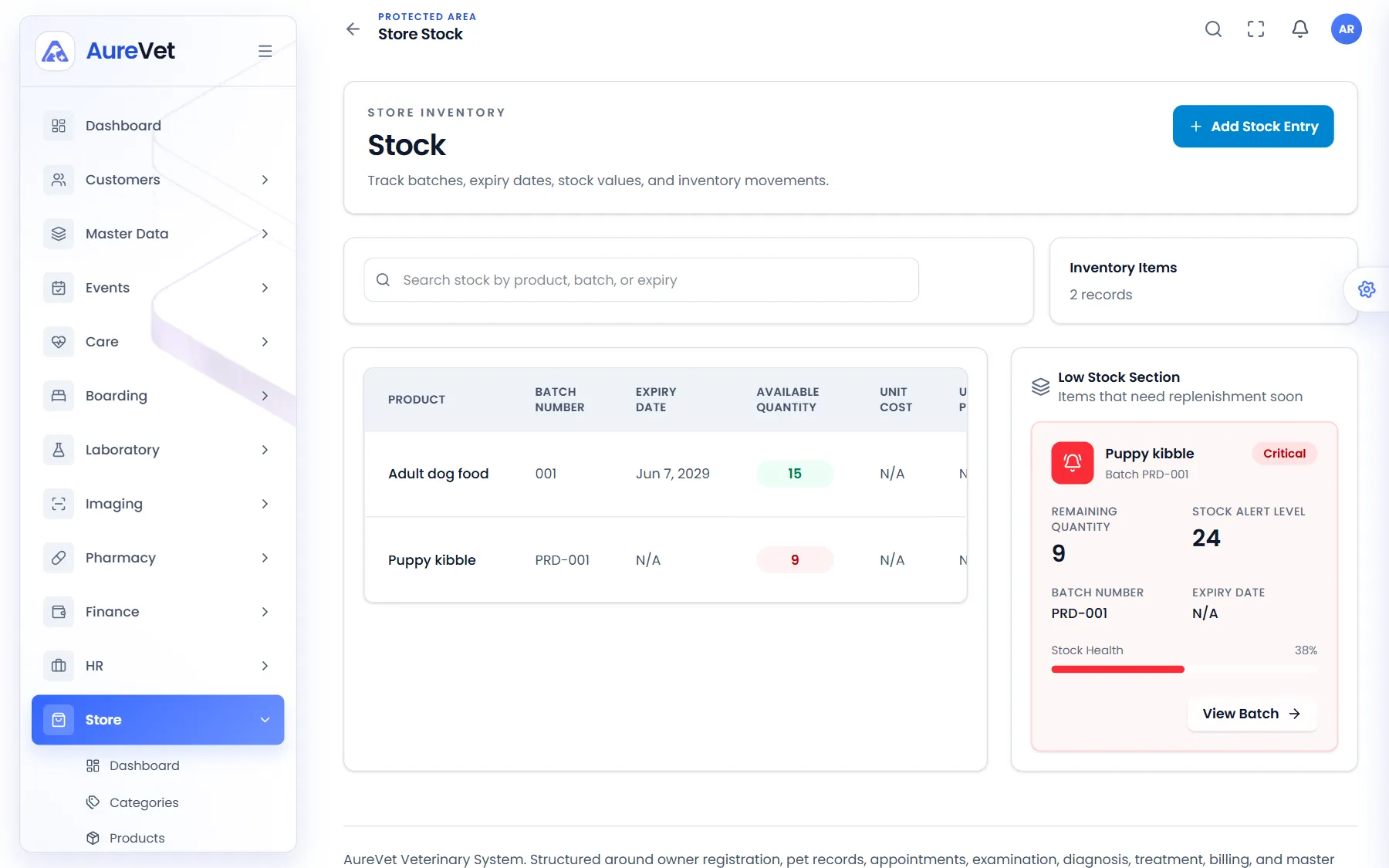Viewport: 1389px width, 868px height.
Task: Click the Laboratory flask icon
Action: (x=59, y=450)
